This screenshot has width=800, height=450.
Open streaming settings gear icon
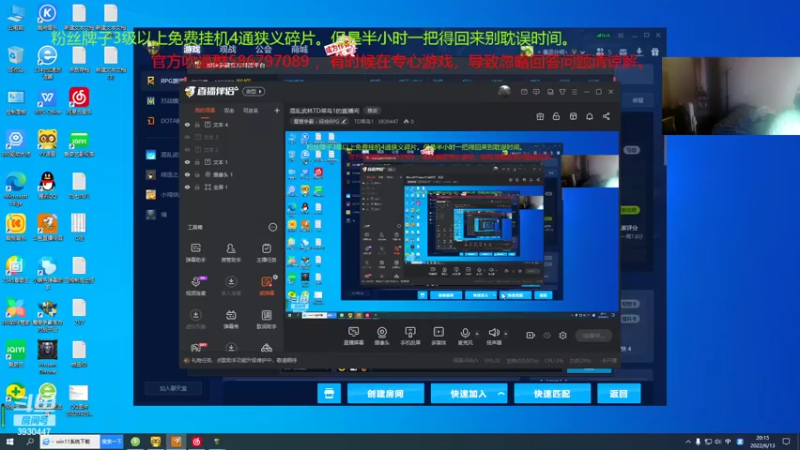tap(563, 335)
